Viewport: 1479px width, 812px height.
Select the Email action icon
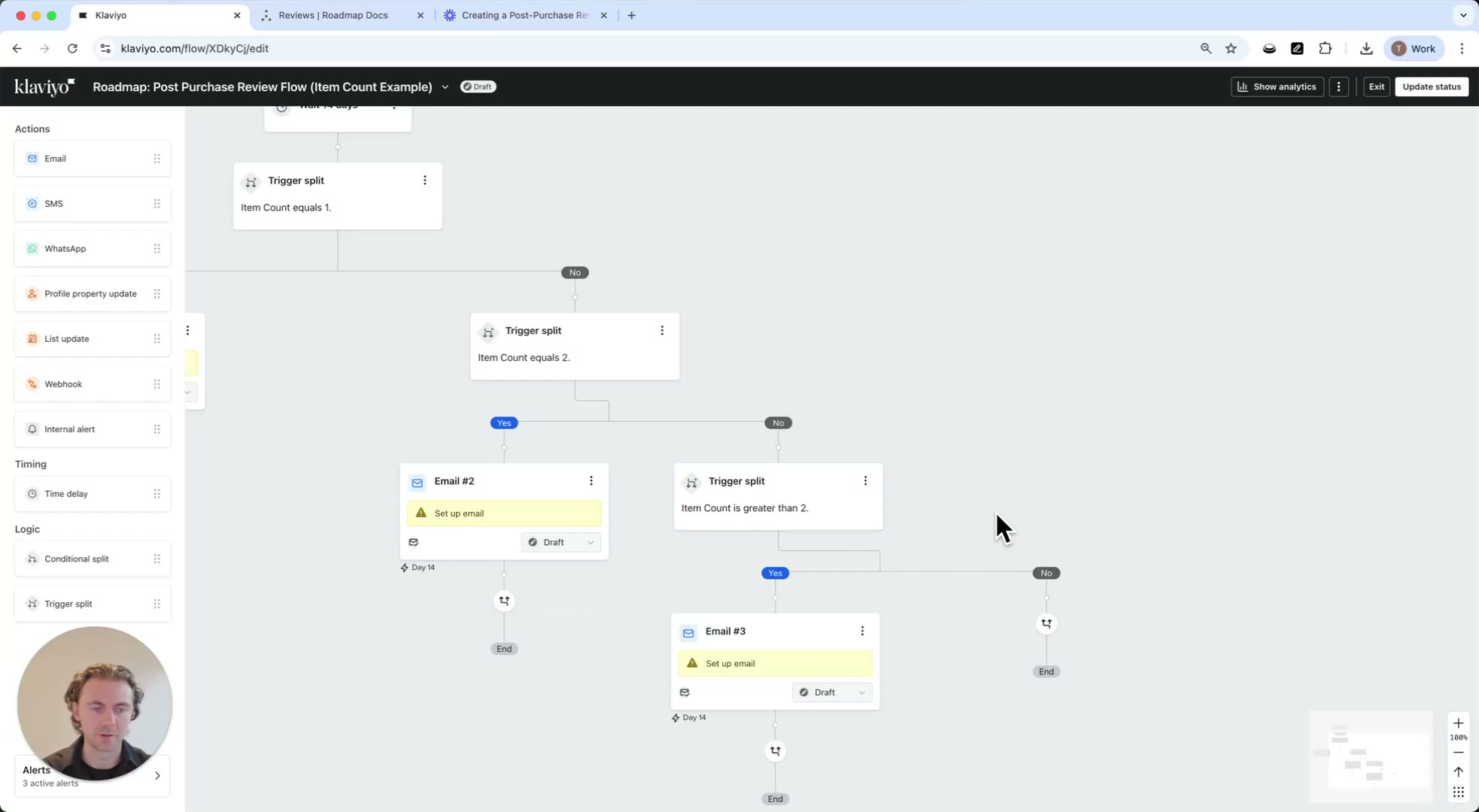click(32, 159)
